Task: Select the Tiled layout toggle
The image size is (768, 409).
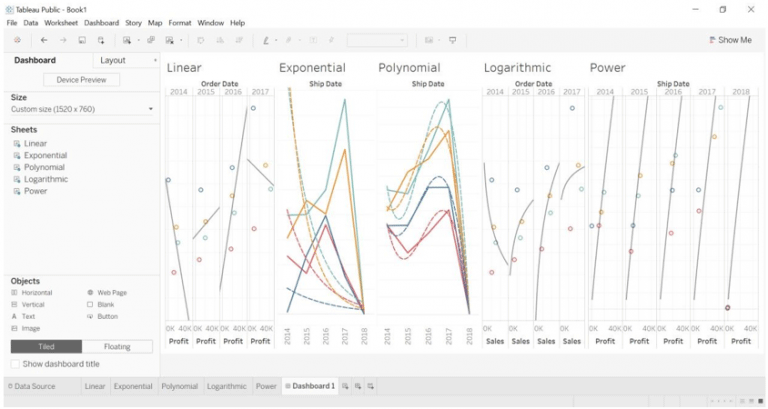Action: click(46, 346)
